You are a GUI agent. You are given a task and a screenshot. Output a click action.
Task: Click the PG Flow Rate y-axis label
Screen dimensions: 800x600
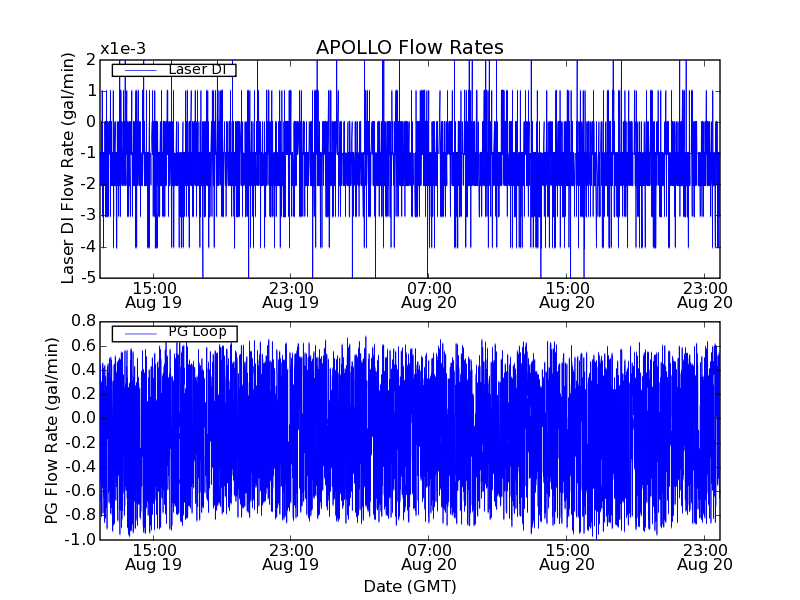click(51, 430)
